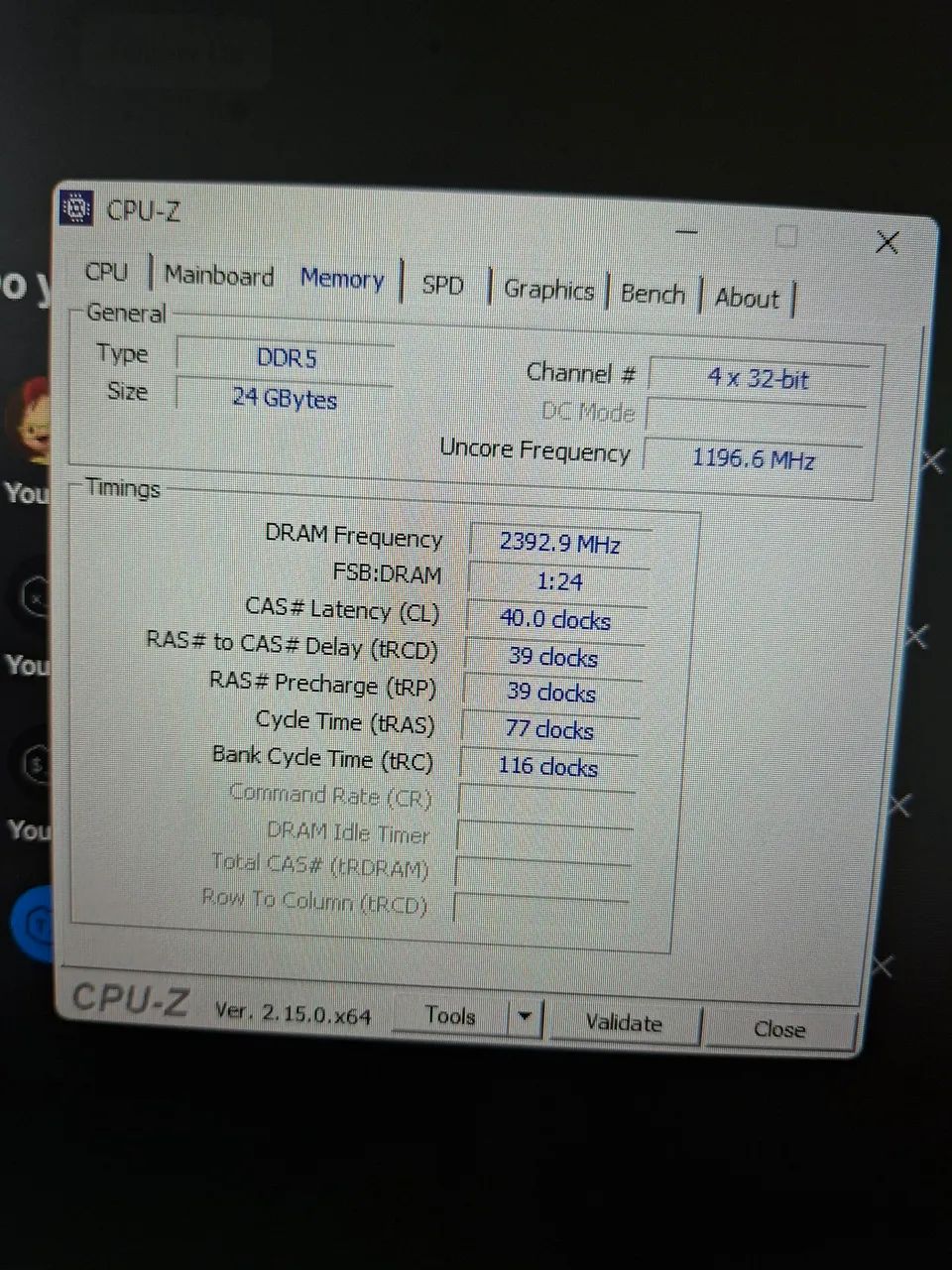Click the empty Total CAS# (tRDRAM) field
This screenshot has height=1270, width=952.
pyautogui.click(x=541, y=873)
